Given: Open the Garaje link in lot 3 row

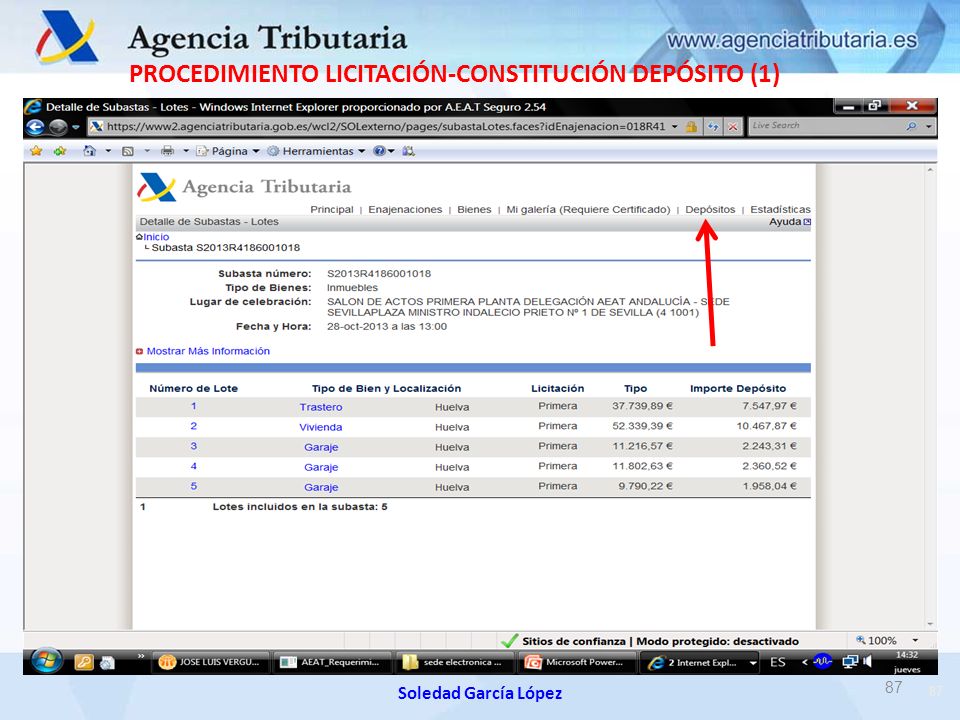Looking at the screenshot, I should click(x=321, y=448).
